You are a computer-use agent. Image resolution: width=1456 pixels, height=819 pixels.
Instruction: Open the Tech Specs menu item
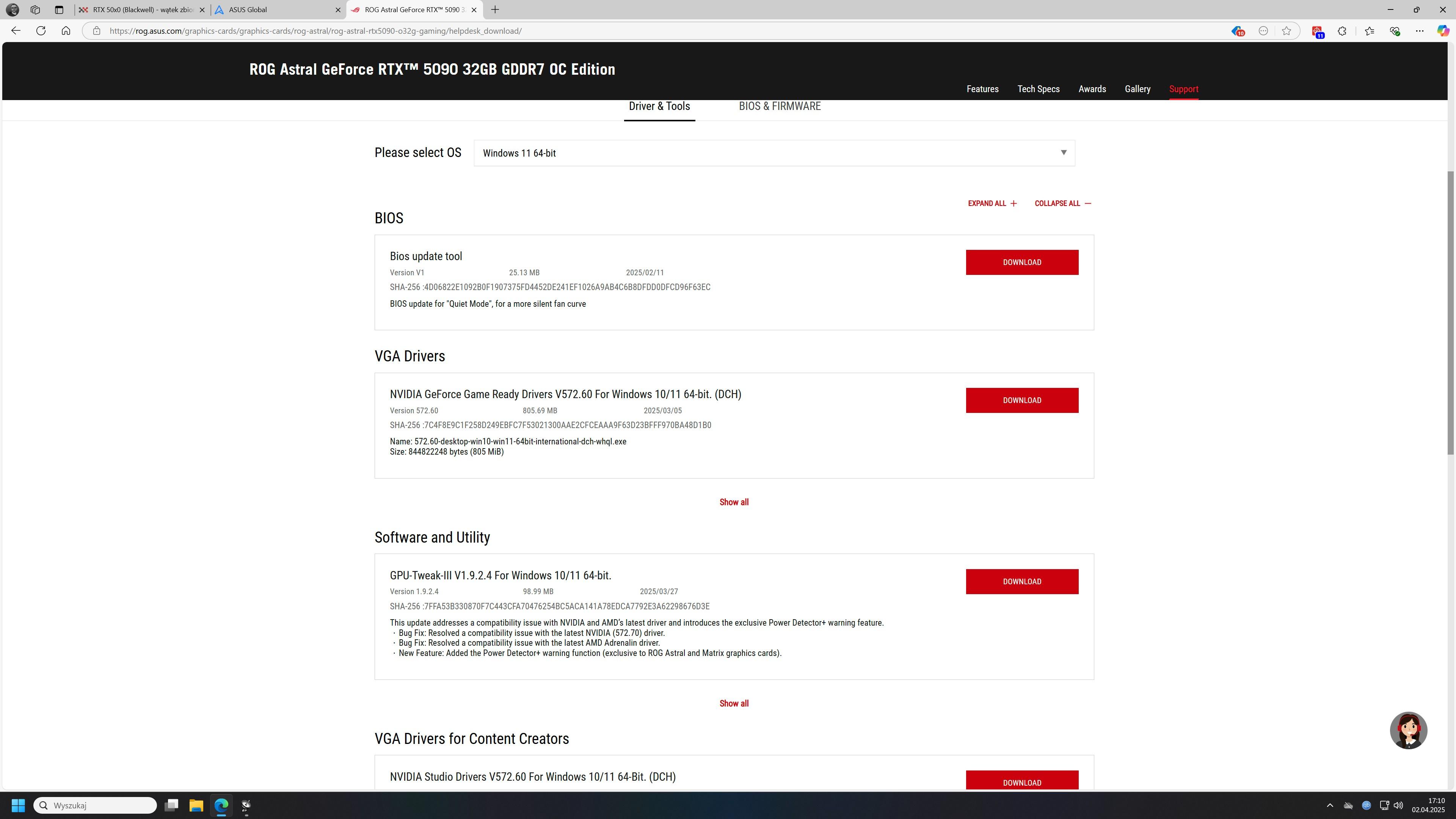click(x=1038, y=89)
